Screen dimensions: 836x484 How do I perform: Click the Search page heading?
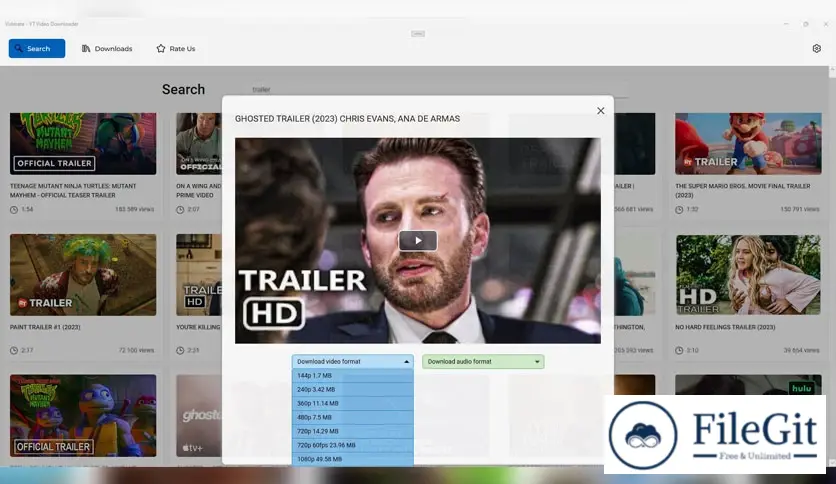(183, 90)
